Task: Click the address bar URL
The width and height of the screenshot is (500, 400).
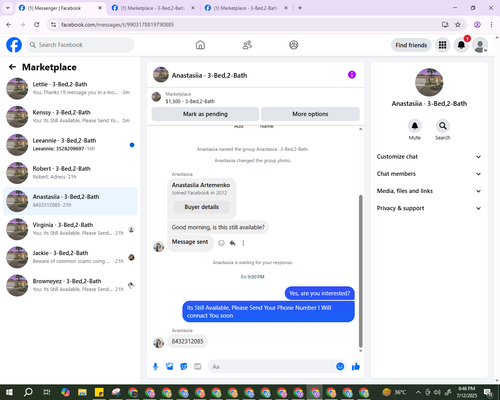Action: click(x=117, y=25)
